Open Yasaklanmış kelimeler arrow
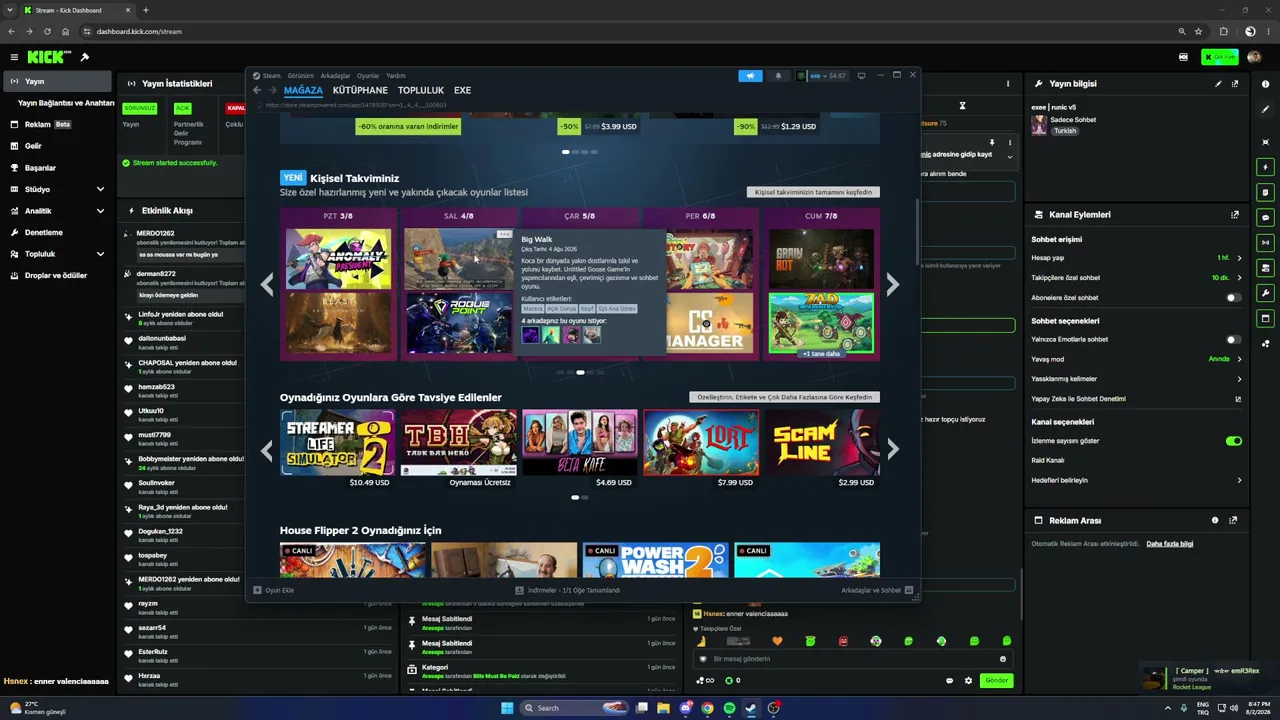The height and width of the screenshot is (720, 1280). click(1239, 379)
